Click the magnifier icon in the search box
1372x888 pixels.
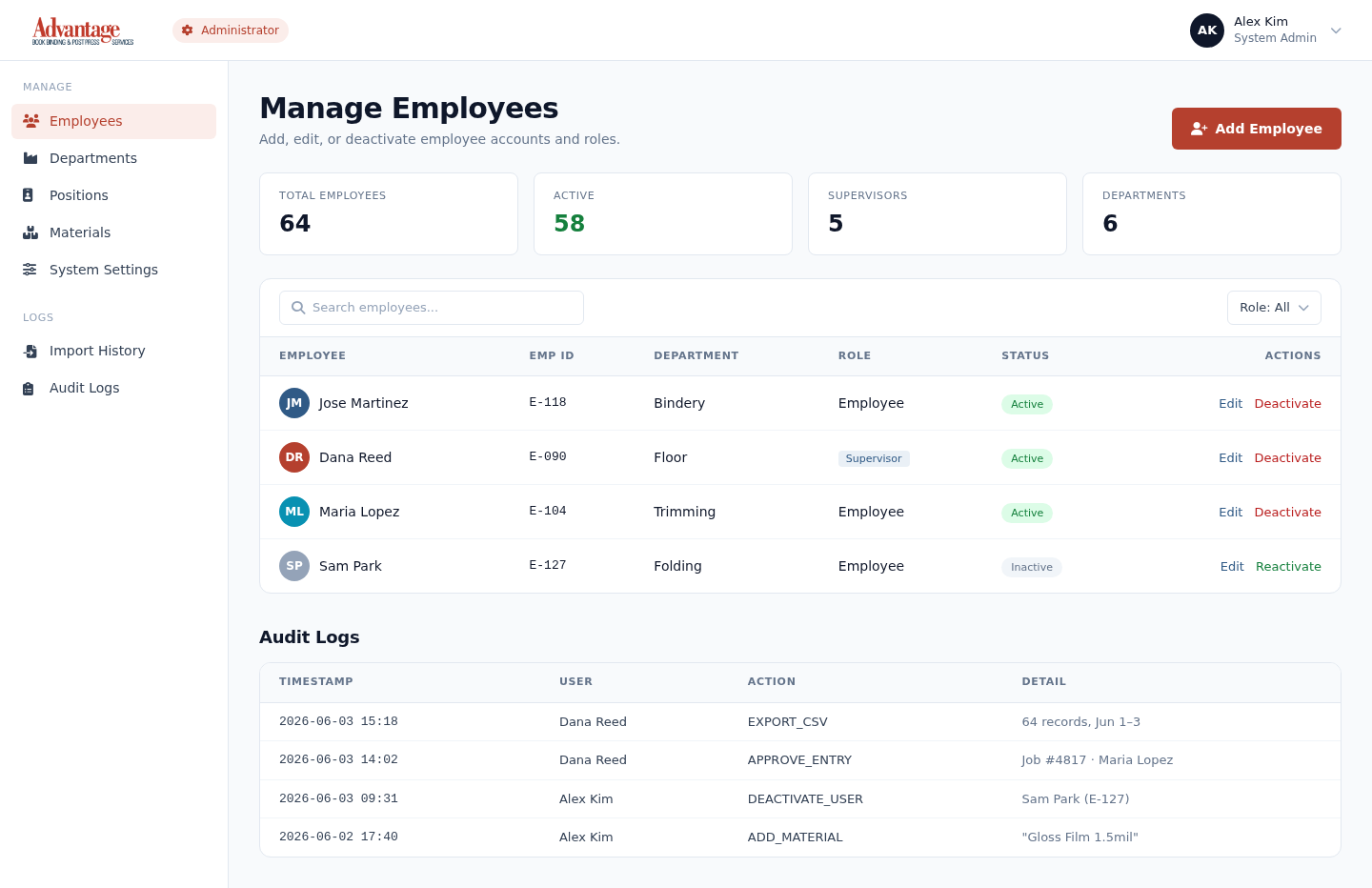pyautogui.click(x=298, y=308)
